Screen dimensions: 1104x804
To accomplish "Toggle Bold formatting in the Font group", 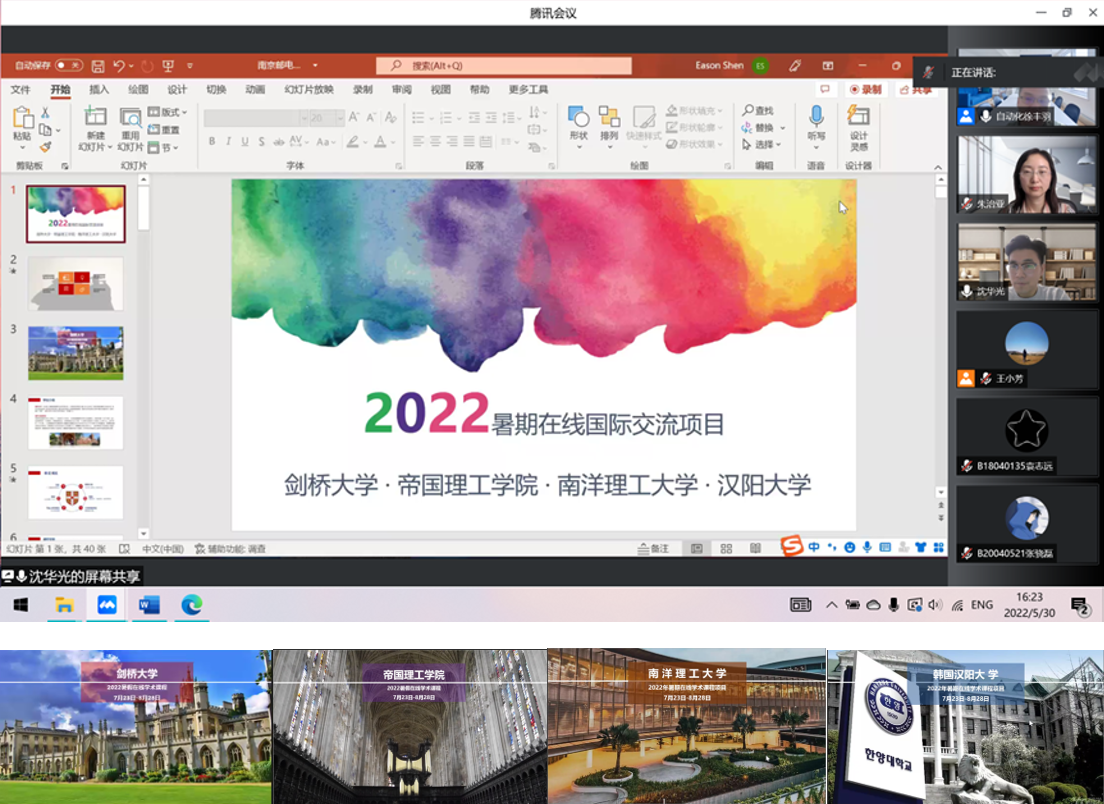I will coord(212,141).
